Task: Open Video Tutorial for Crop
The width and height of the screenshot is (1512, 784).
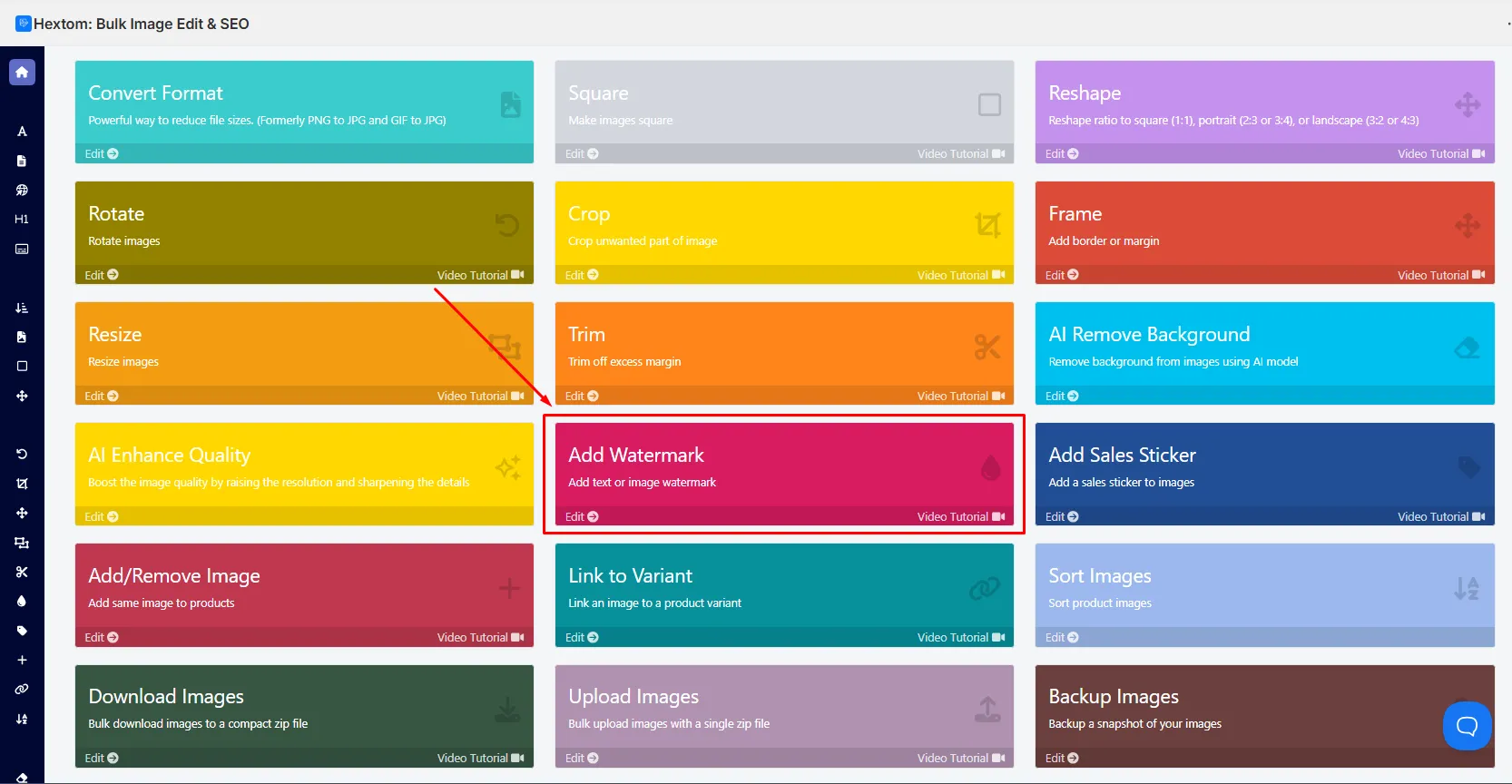Action: (x=961, y=275)
